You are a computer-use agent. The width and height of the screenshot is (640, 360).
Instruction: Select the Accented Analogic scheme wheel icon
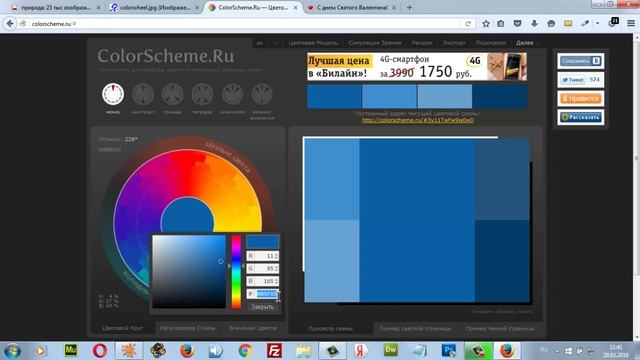pyautogui.click(x=262, y=94)
